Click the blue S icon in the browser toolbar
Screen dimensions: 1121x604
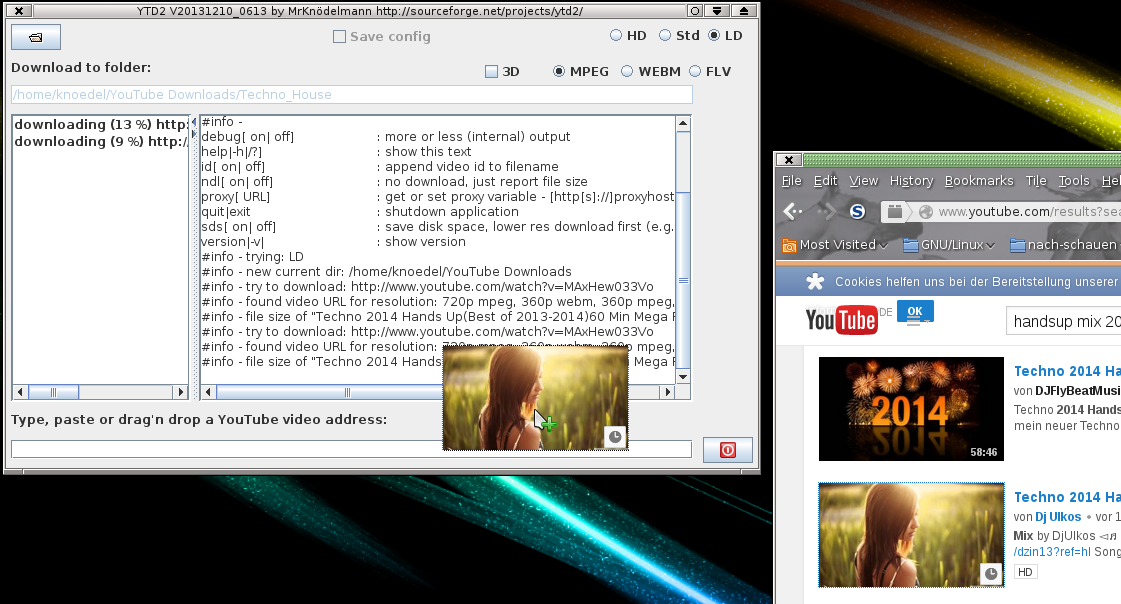pos(855,211)
